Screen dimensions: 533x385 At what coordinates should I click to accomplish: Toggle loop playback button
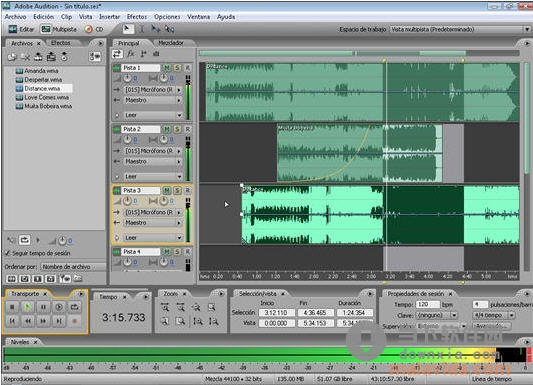74,307
